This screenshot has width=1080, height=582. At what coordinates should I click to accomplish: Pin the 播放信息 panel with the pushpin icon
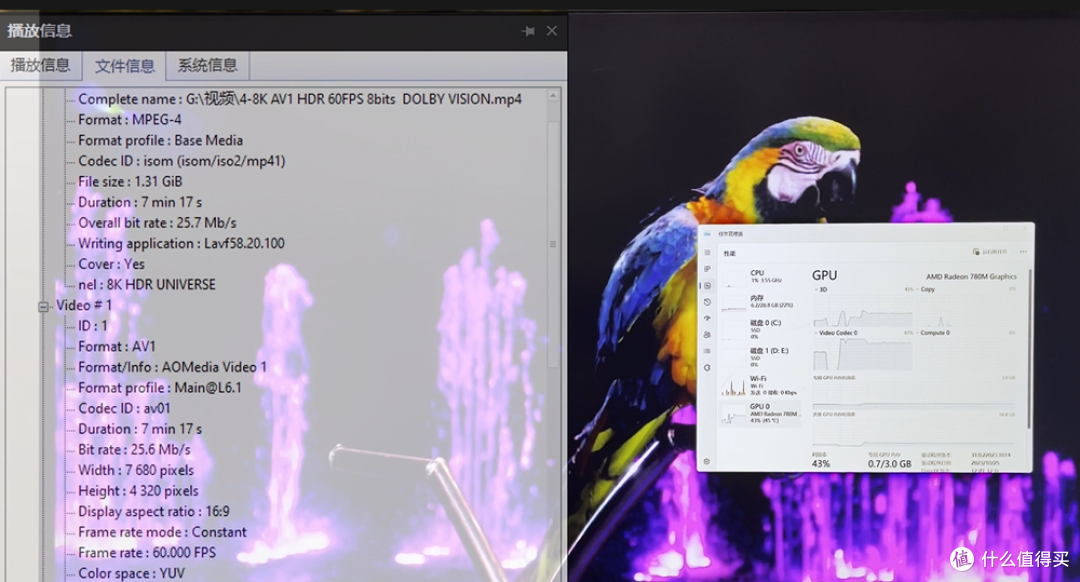[528, 31]
